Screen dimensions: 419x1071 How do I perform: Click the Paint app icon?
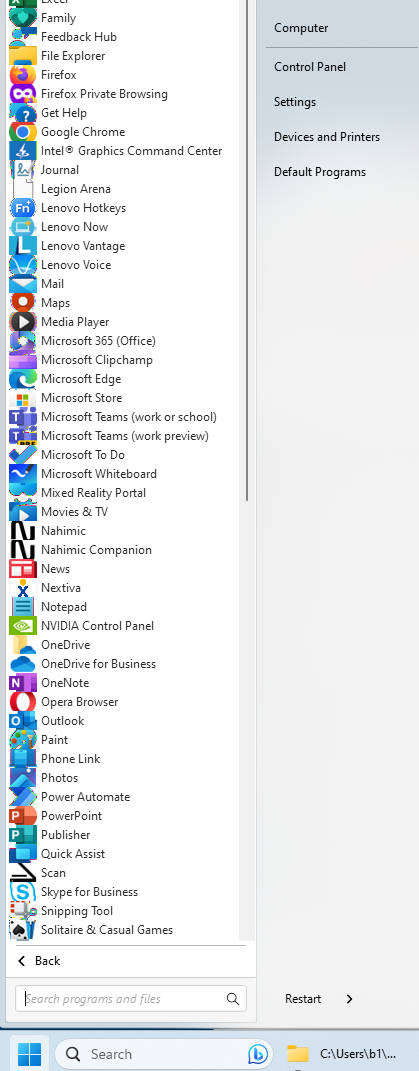pyautogui.click(x=23, y=740)
